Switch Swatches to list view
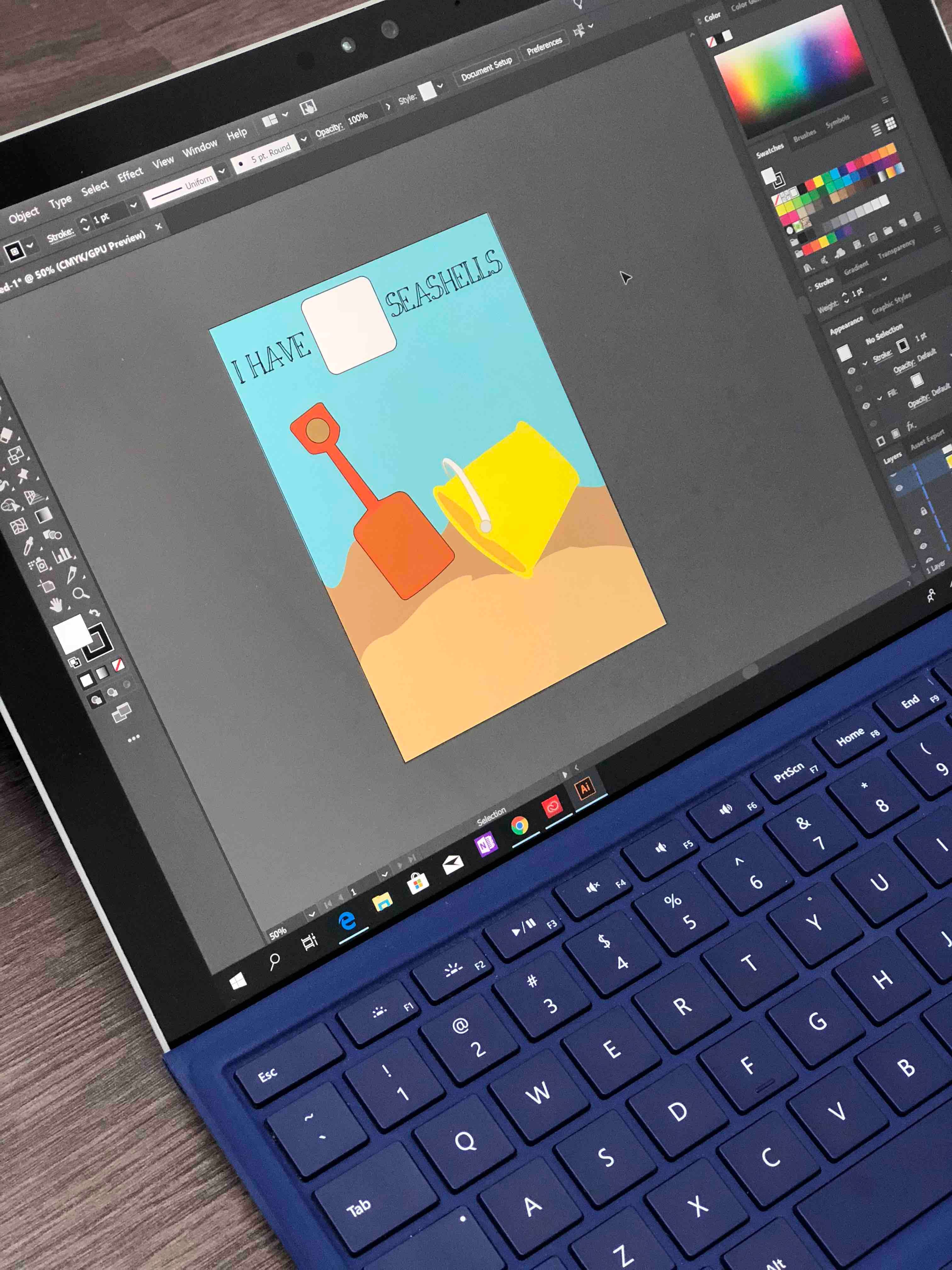Image resolution: width=952 pixels, height=1270 pixels. click(x=876, y=130)
